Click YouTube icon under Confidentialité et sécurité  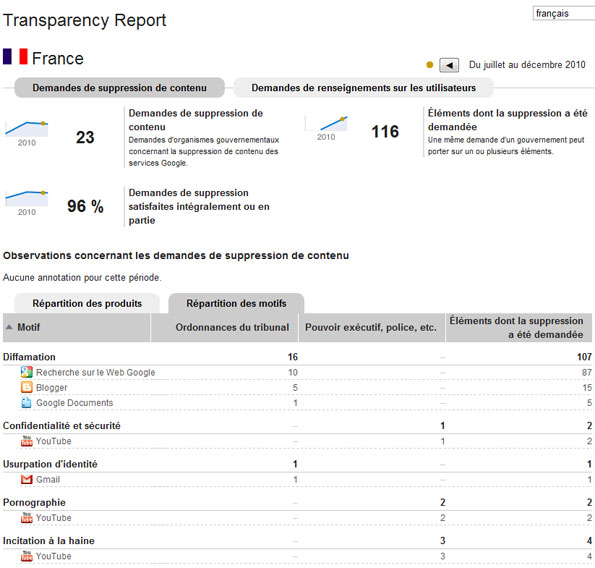tap(27, 441)
